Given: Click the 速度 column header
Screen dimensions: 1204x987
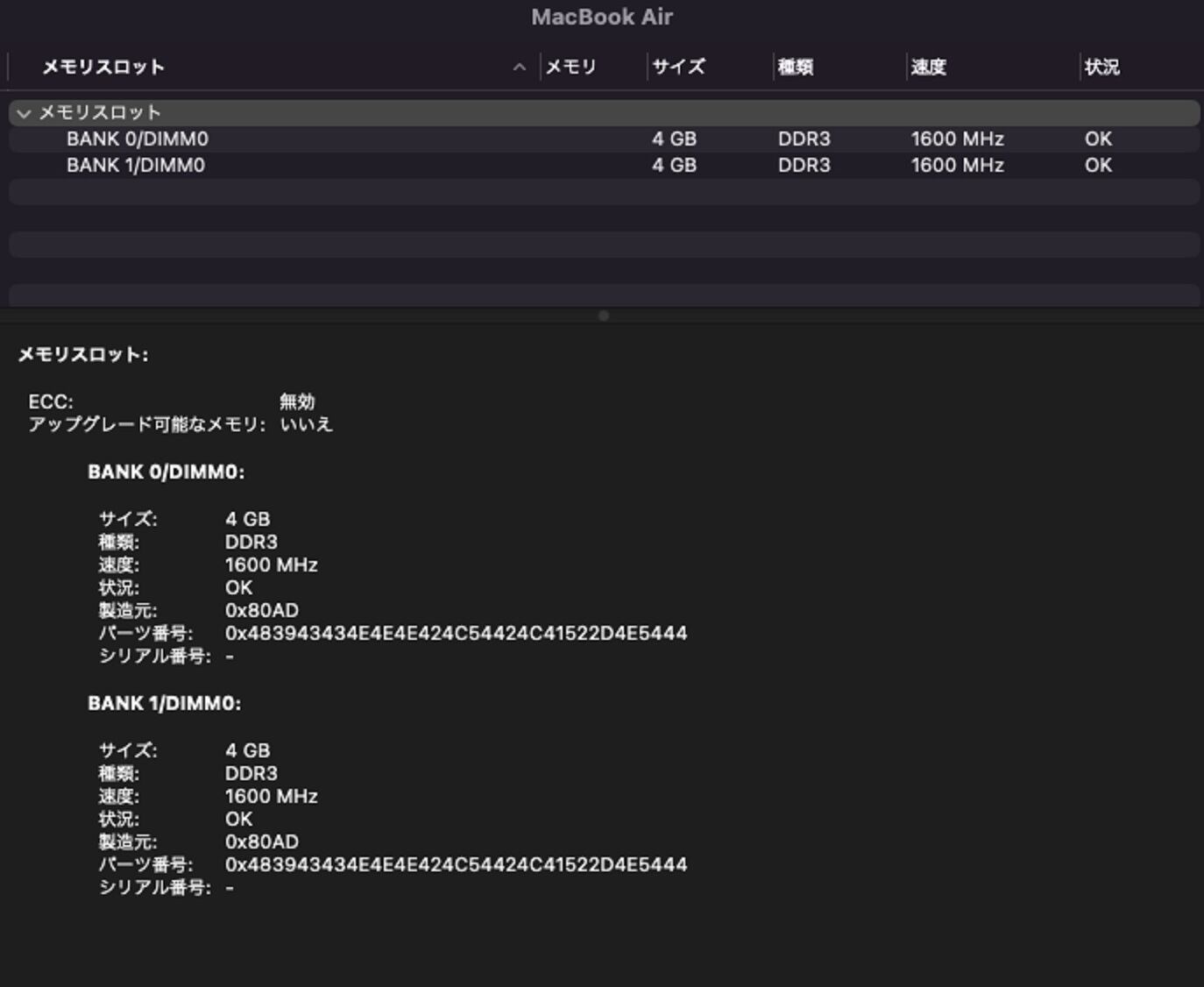Looking at the screenshot, I should point(928,67).
